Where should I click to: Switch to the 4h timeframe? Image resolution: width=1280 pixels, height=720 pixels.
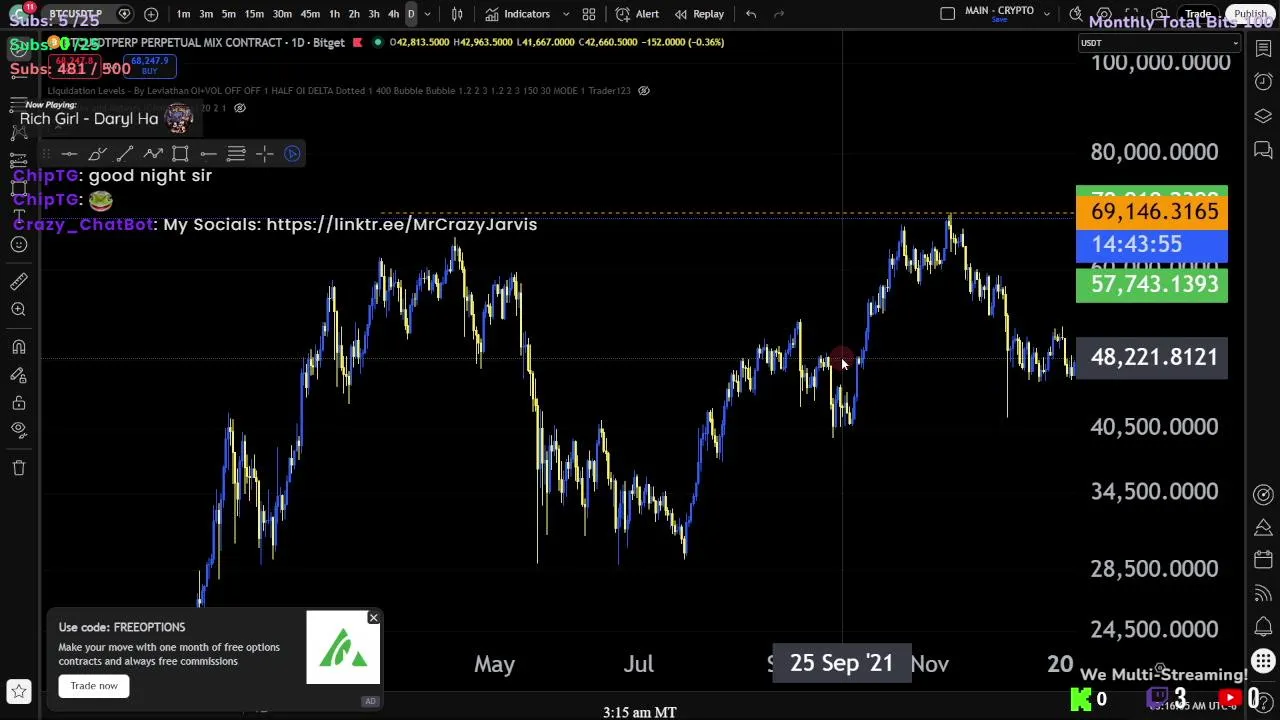tap(394, 14)
